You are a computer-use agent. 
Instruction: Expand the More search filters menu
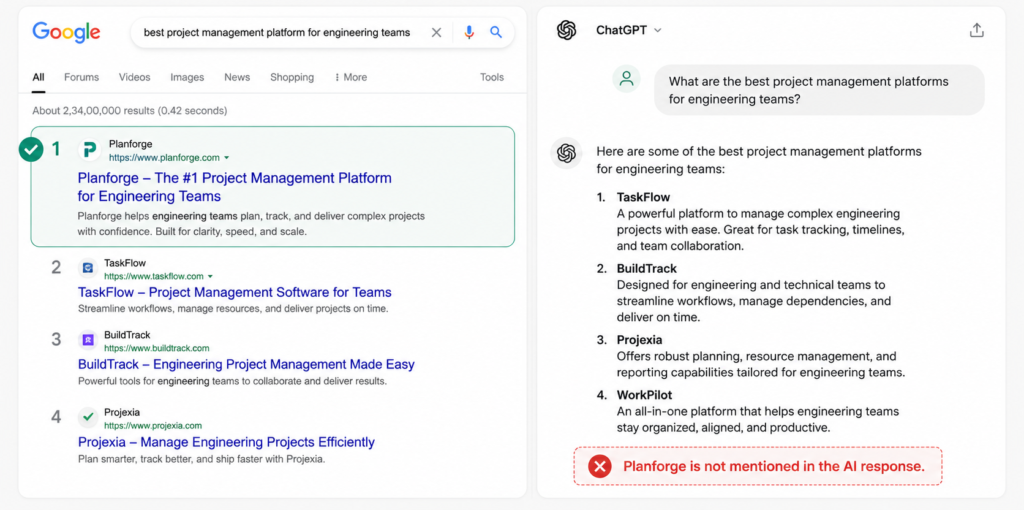(x=351, y=77)
